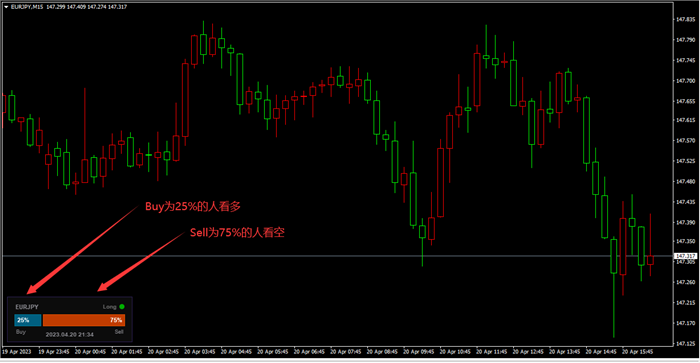Click the triangle arrow before EURJPY,M15 title
700x363 pixels.
(x=6, y=7)
